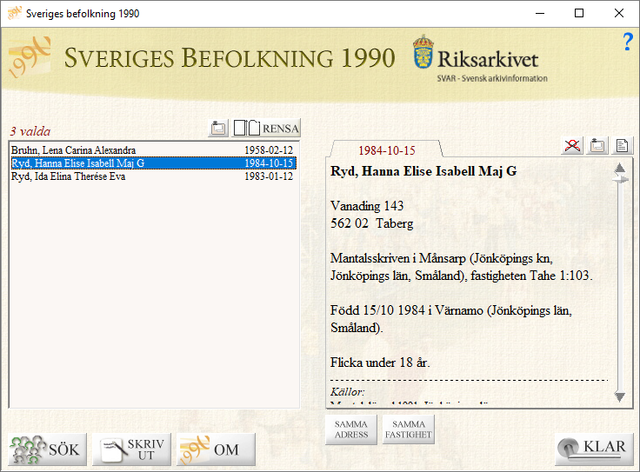Viewport: 640px width, 472px height.
Task: Click the save-person icon above the detail panel
Action: pyautogui.click(x=598, y=146)
